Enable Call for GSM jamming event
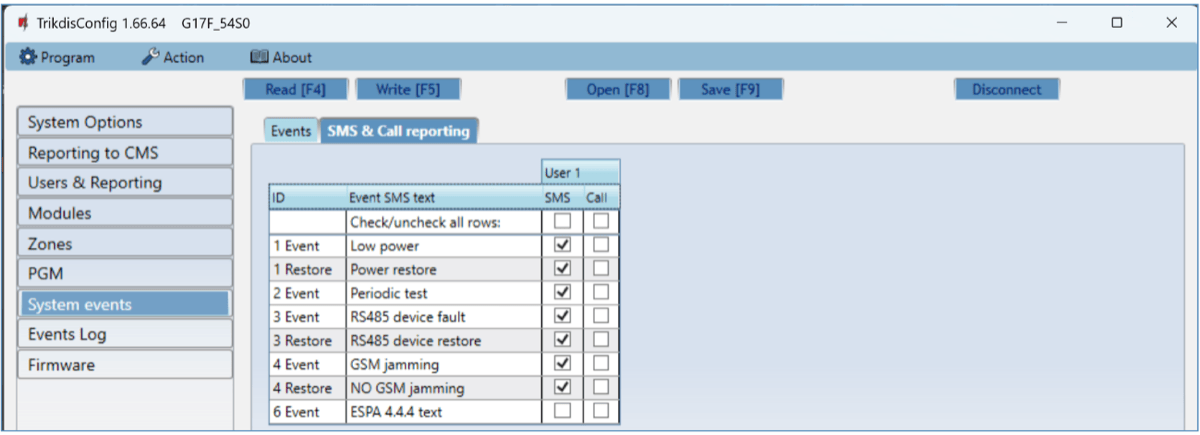1200x435 pixels. point(600,364)
